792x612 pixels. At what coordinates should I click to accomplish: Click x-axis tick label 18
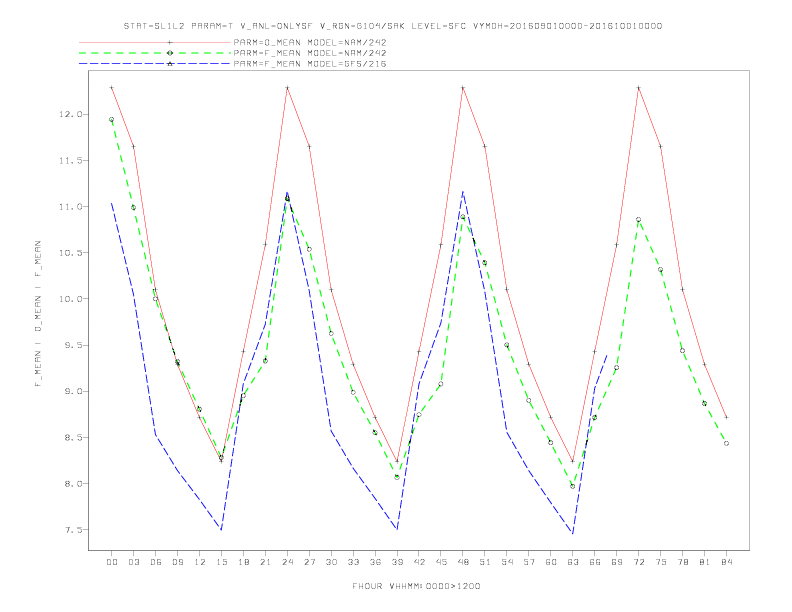[243, 562]
